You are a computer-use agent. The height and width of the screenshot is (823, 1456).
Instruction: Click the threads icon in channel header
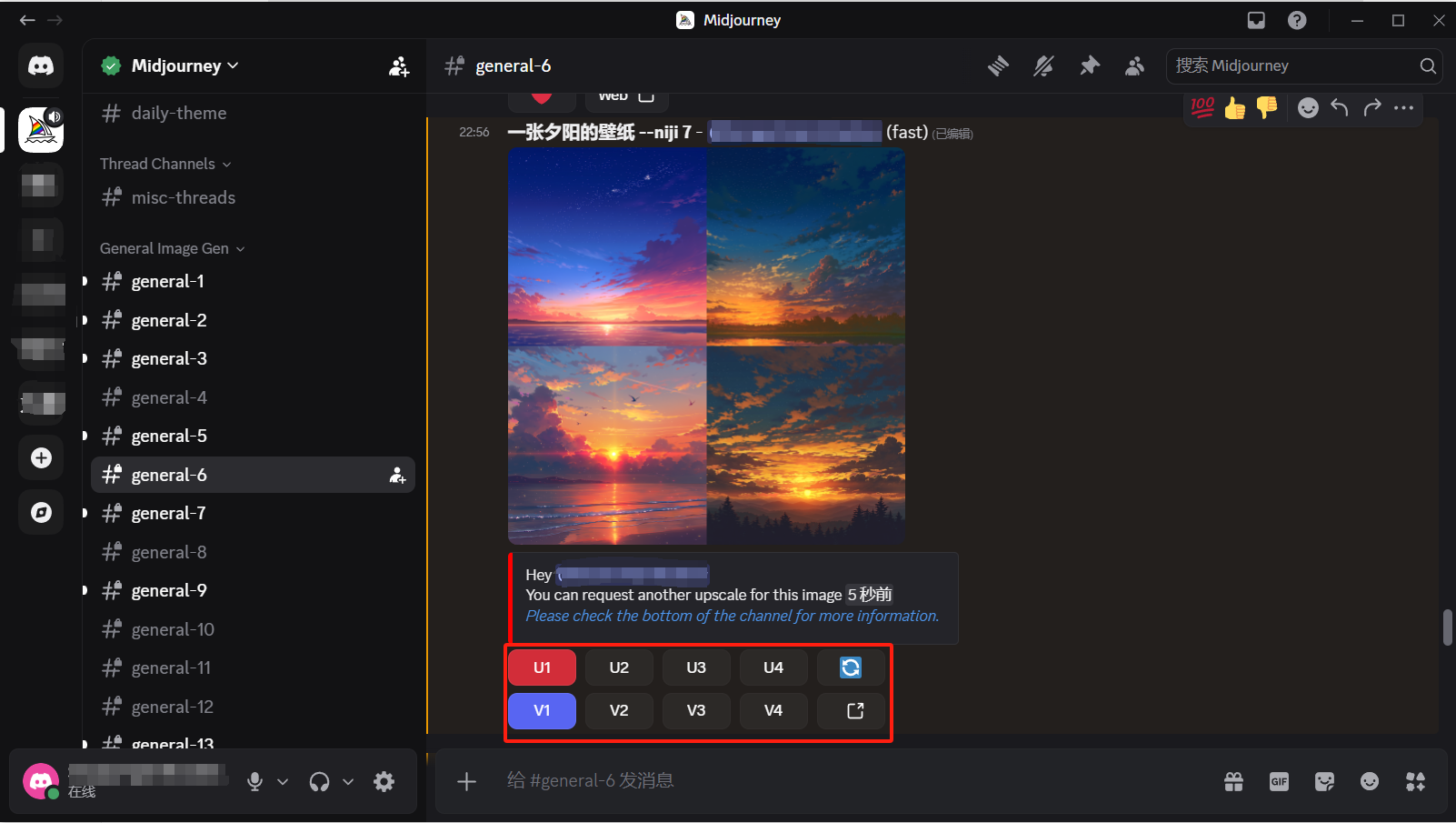click(x=998, y=65)
